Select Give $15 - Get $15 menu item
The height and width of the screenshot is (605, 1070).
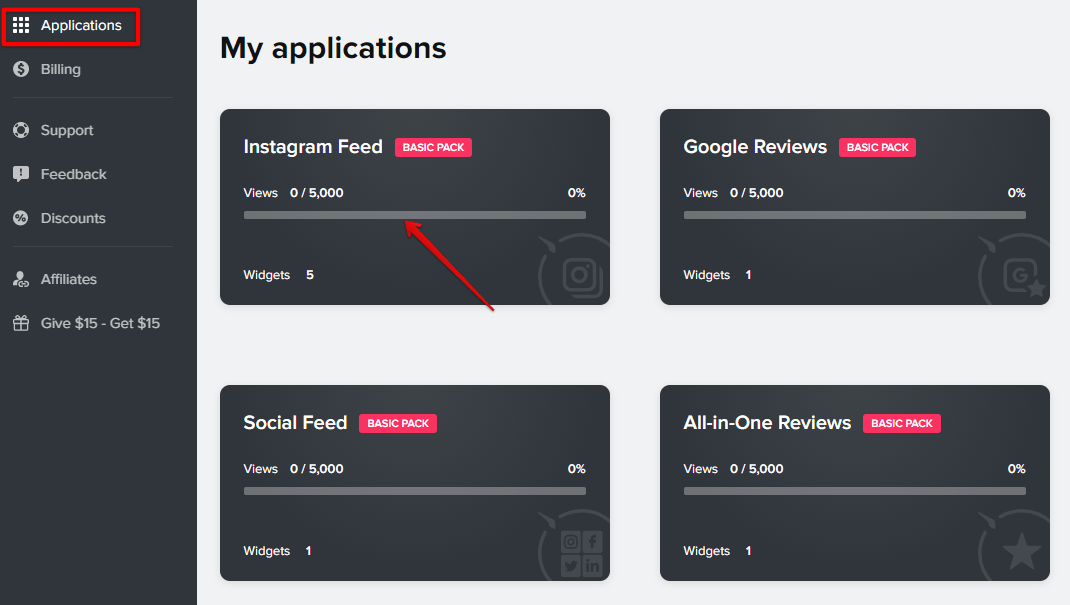tap(100, 323)
